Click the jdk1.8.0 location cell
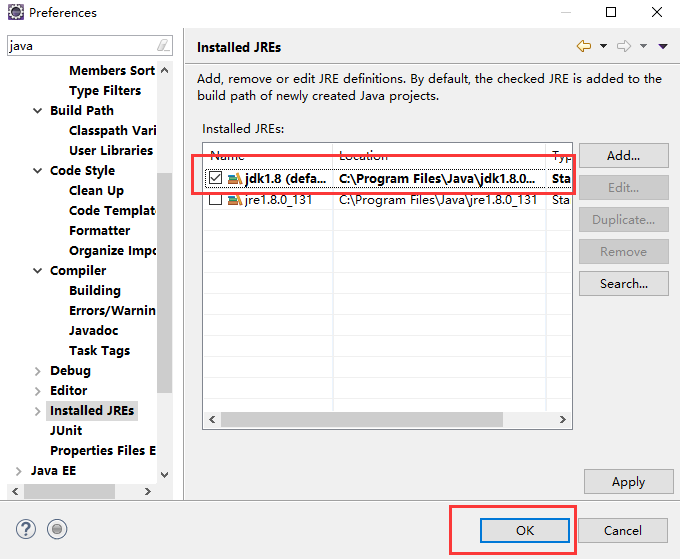This screenshot has height=559, width=680. click(x=438, y=178)
